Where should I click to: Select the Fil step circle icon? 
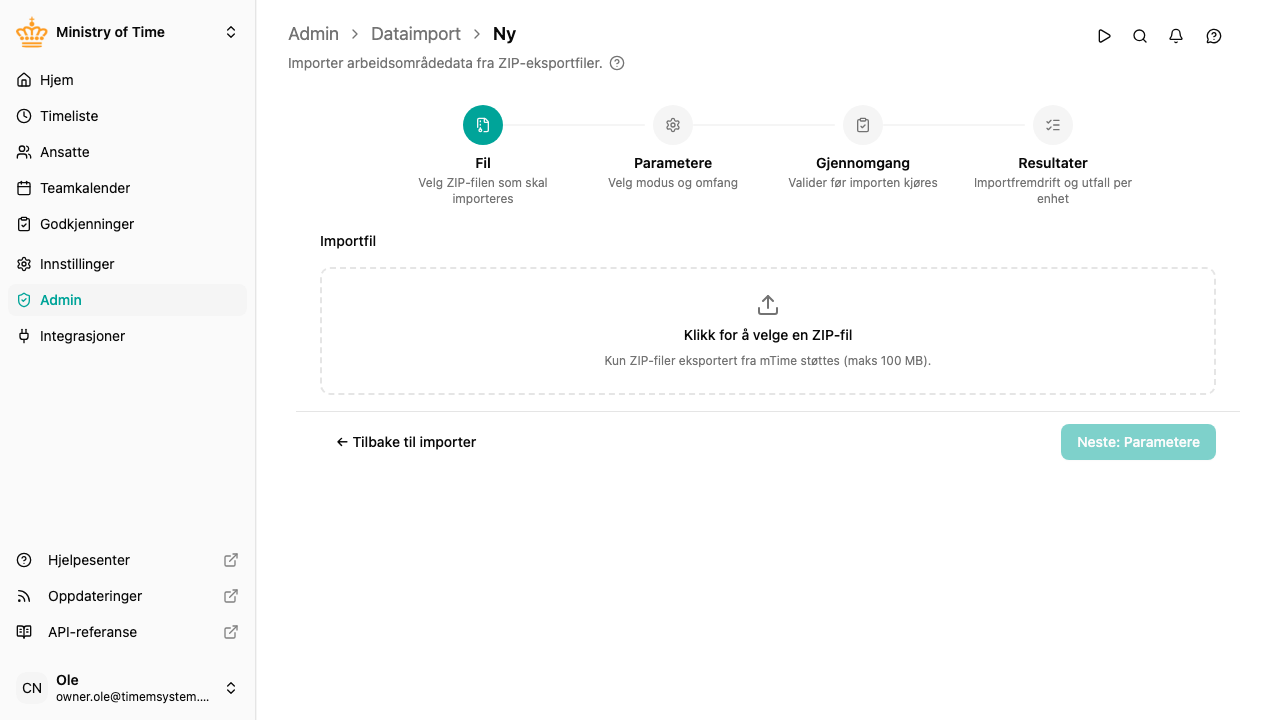point(483,125)
